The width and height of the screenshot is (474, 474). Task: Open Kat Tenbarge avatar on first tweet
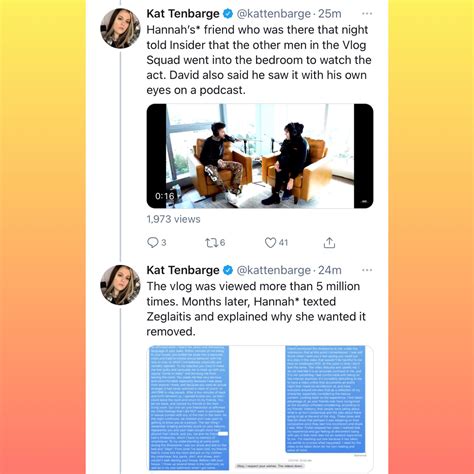click(120, 28)
